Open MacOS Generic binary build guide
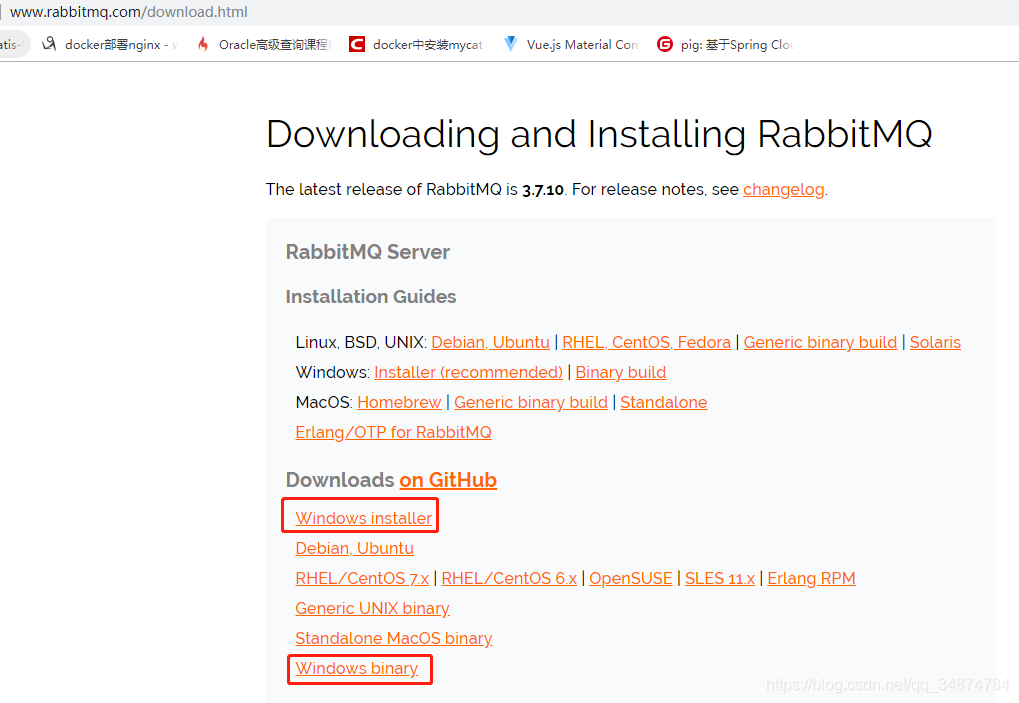 [x=531, y=402]
